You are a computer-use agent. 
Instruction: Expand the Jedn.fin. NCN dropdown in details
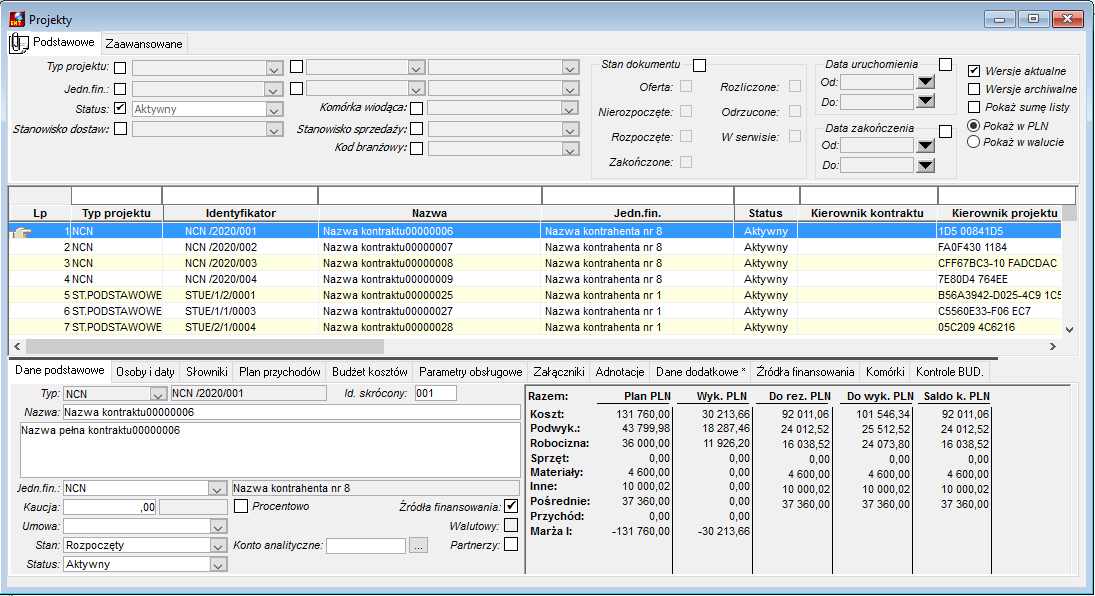217,489
